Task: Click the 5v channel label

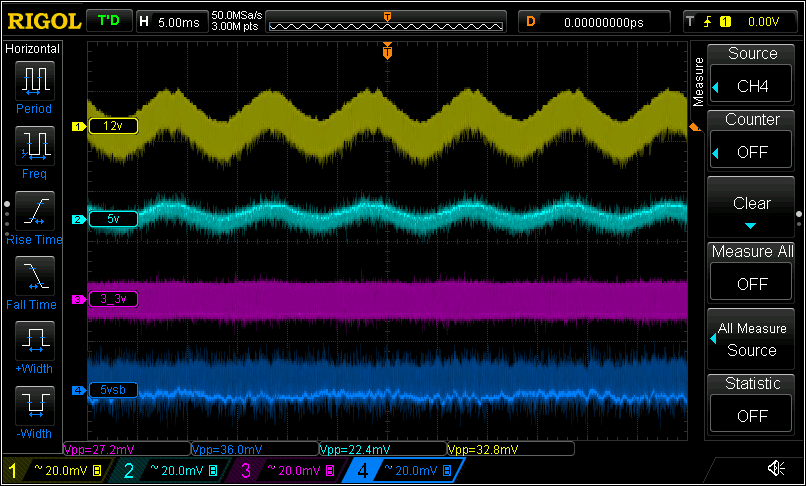Action: pyautogui.click(x=114, y=219)
